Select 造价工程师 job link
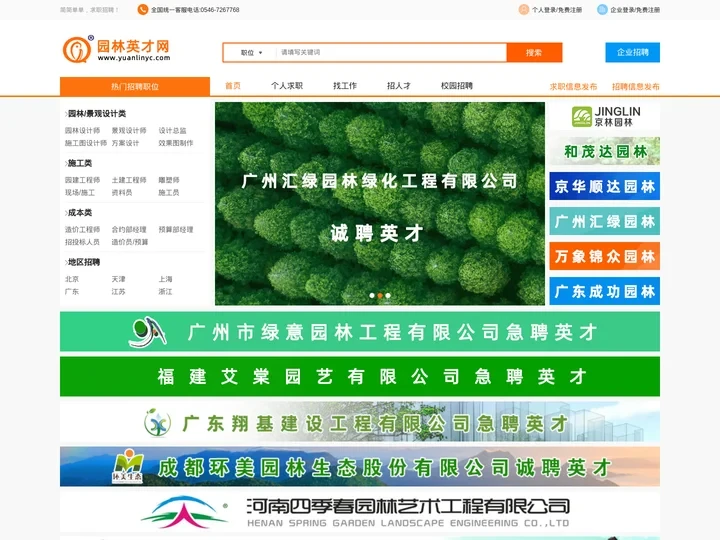 click(82, 230)
